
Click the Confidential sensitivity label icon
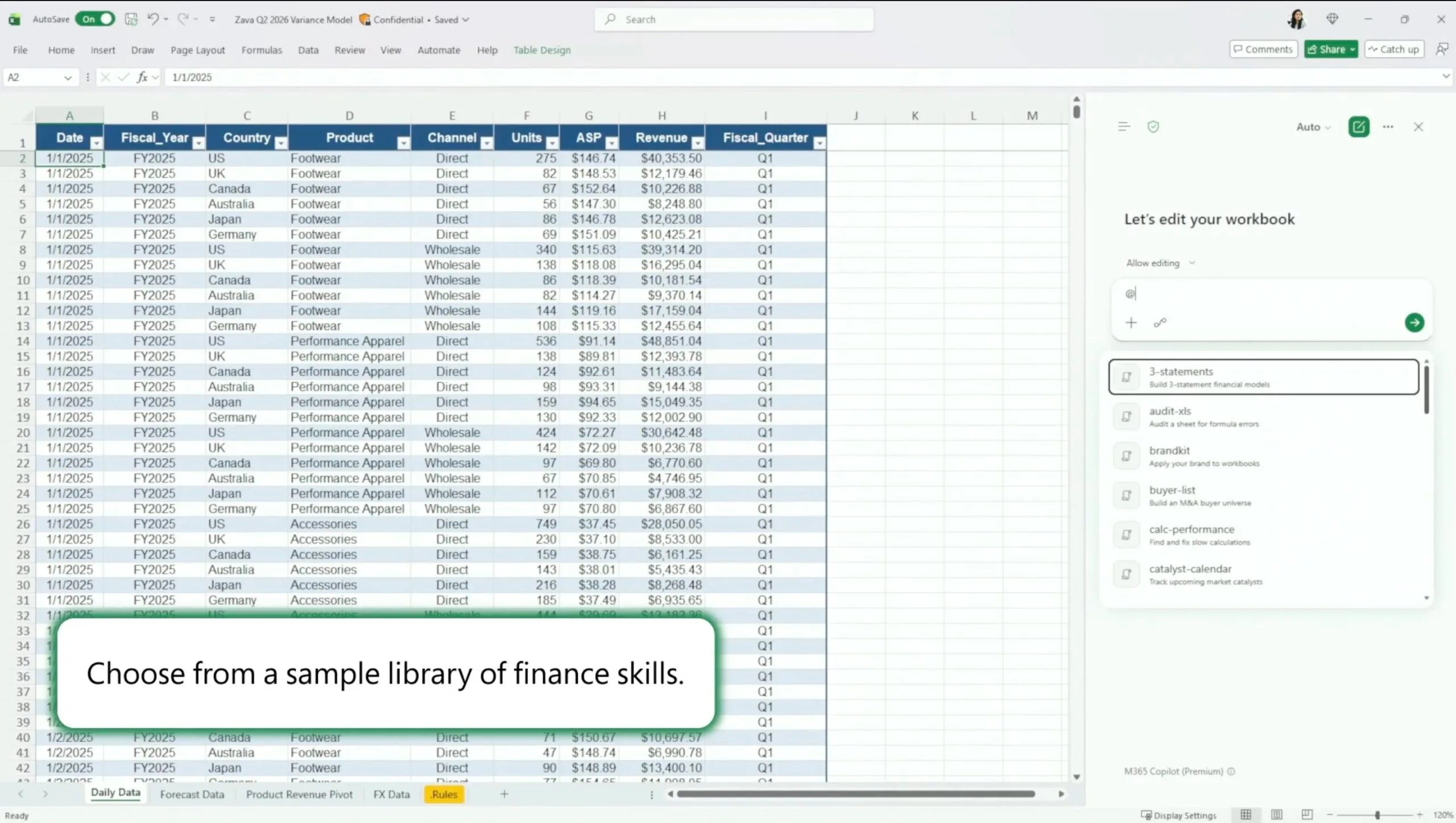tap(365, 19)
